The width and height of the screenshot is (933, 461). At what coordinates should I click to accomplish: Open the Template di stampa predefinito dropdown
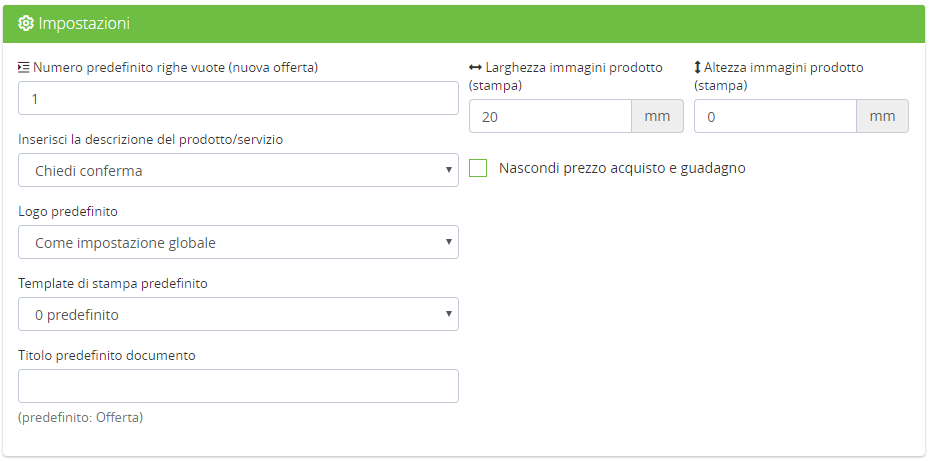click(238, 315)
